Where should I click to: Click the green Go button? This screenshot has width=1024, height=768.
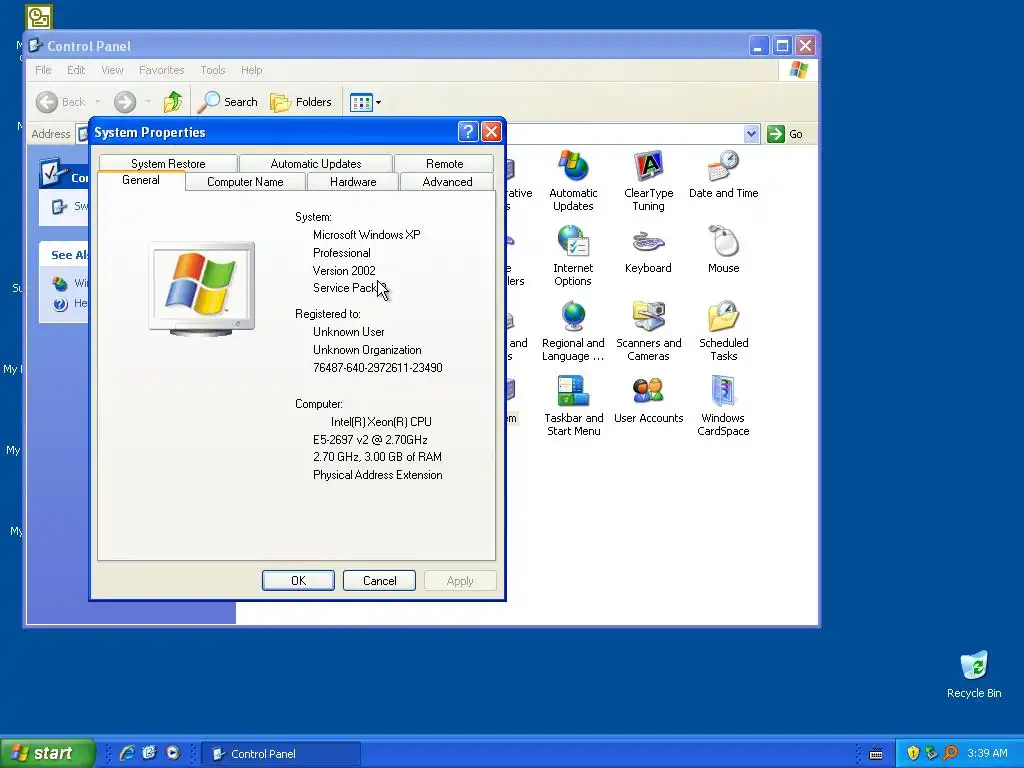tap(785, 134)
